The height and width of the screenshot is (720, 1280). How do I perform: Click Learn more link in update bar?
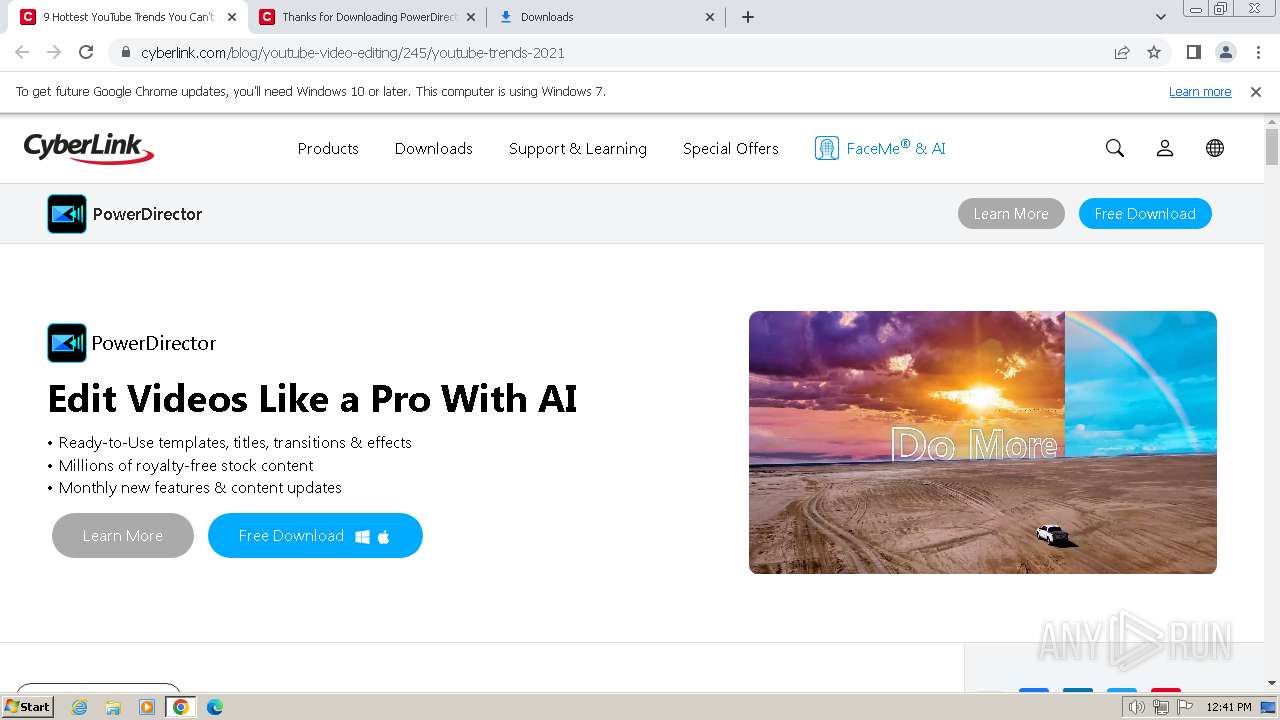1200,92
